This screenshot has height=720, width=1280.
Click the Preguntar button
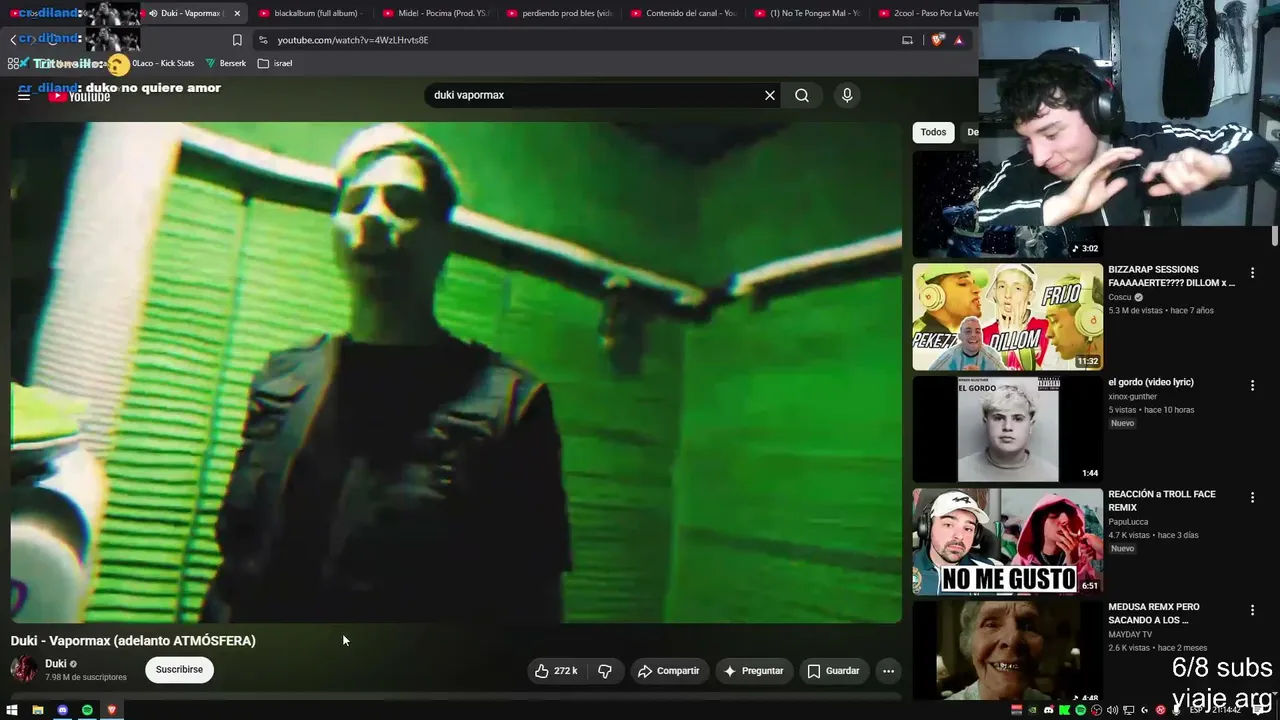pyautogui.click(x=753, y=671)
